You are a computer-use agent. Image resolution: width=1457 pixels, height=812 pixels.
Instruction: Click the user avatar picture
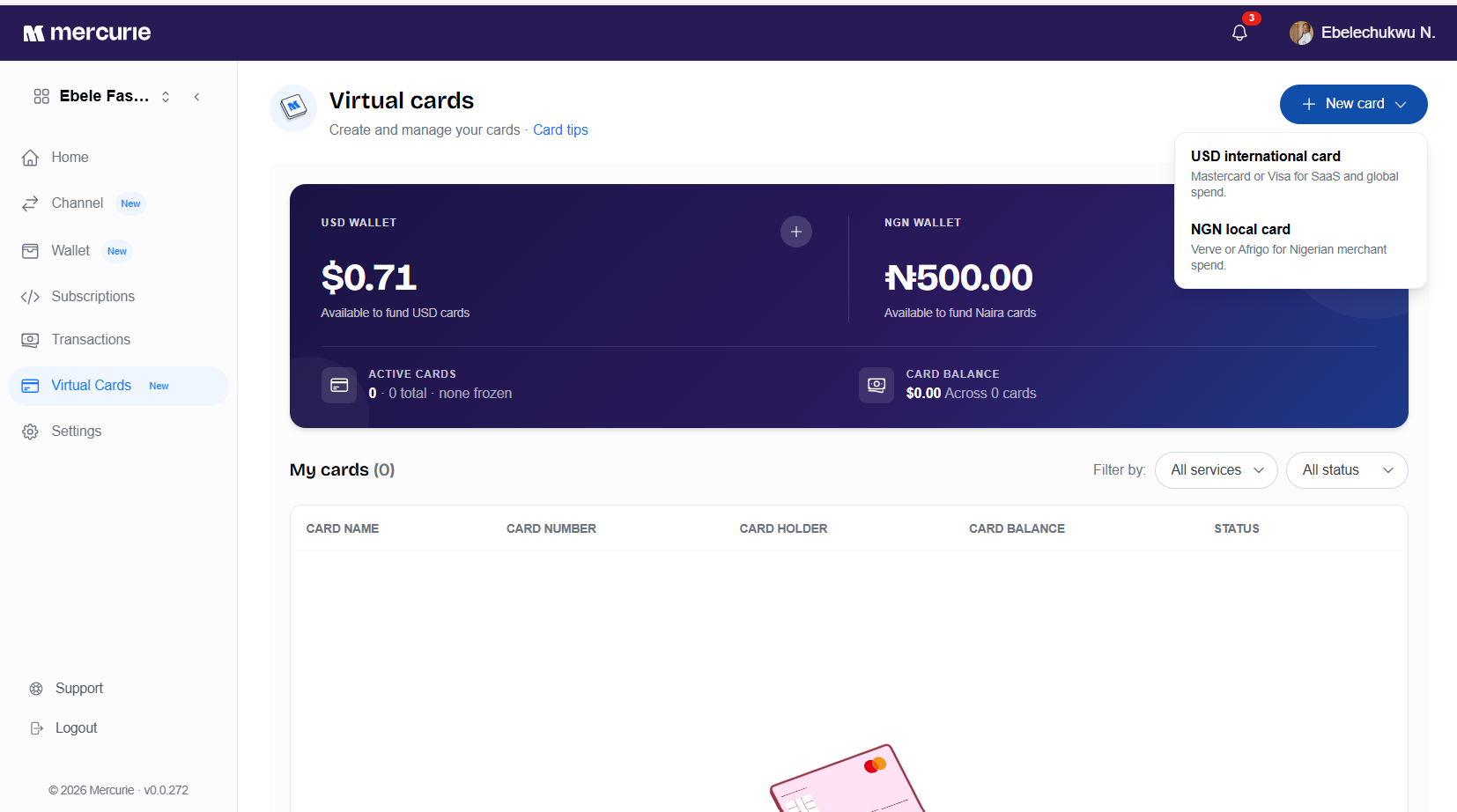point(1301,33)
